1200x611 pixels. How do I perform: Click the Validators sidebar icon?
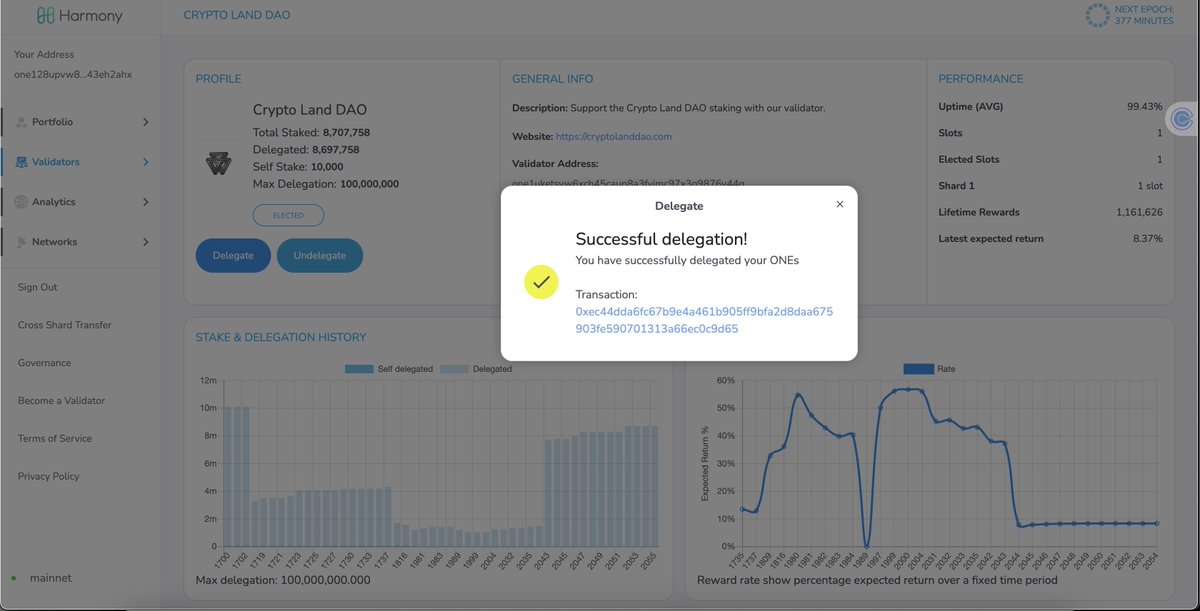[22, 162]
